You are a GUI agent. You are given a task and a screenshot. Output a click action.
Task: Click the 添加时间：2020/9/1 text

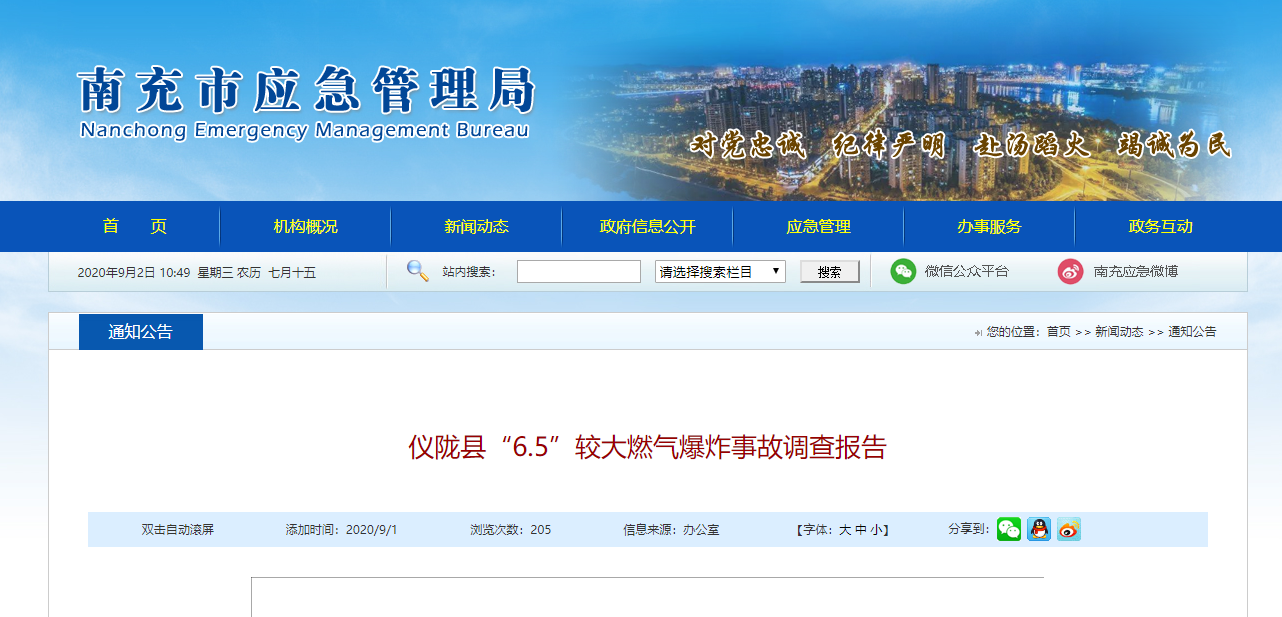pos(341,530)
